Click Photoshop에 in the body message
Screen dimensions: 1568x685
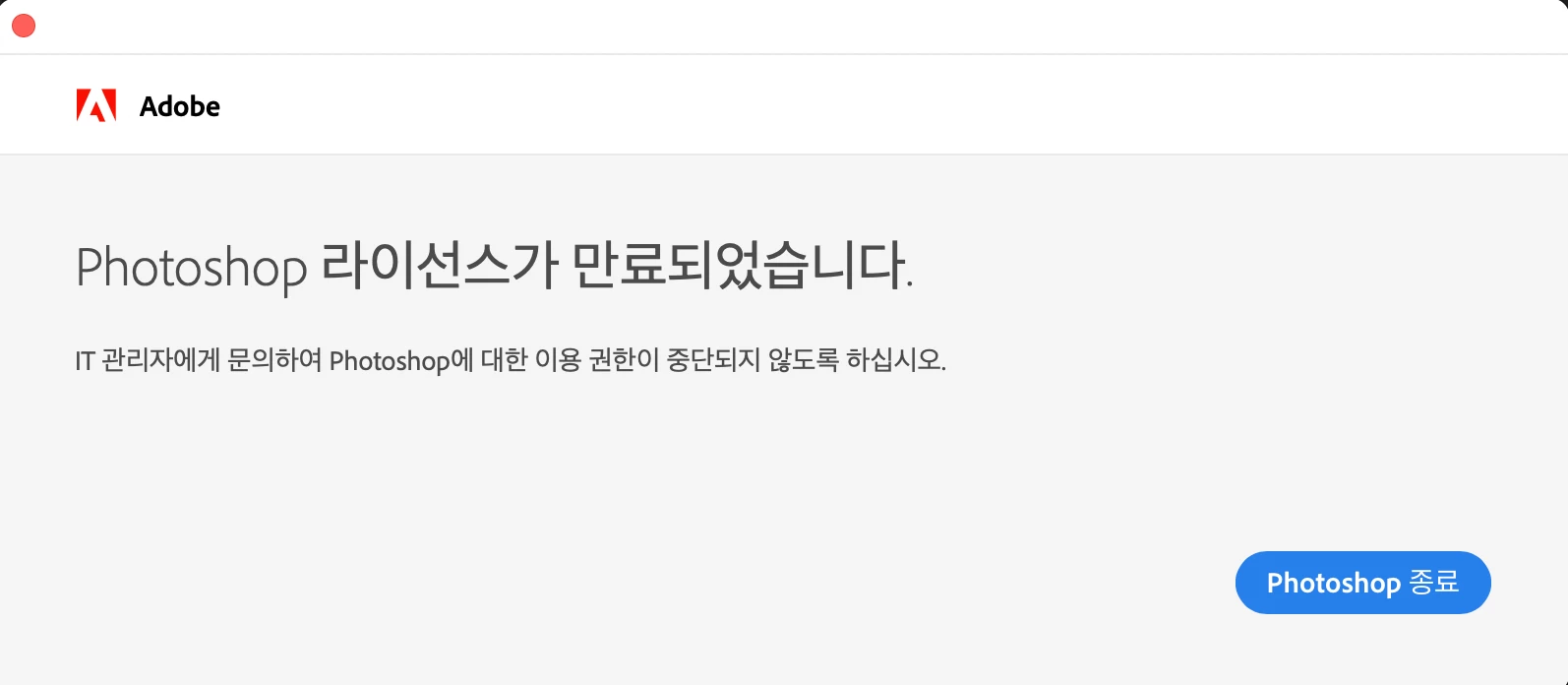(x=401, y=361)
